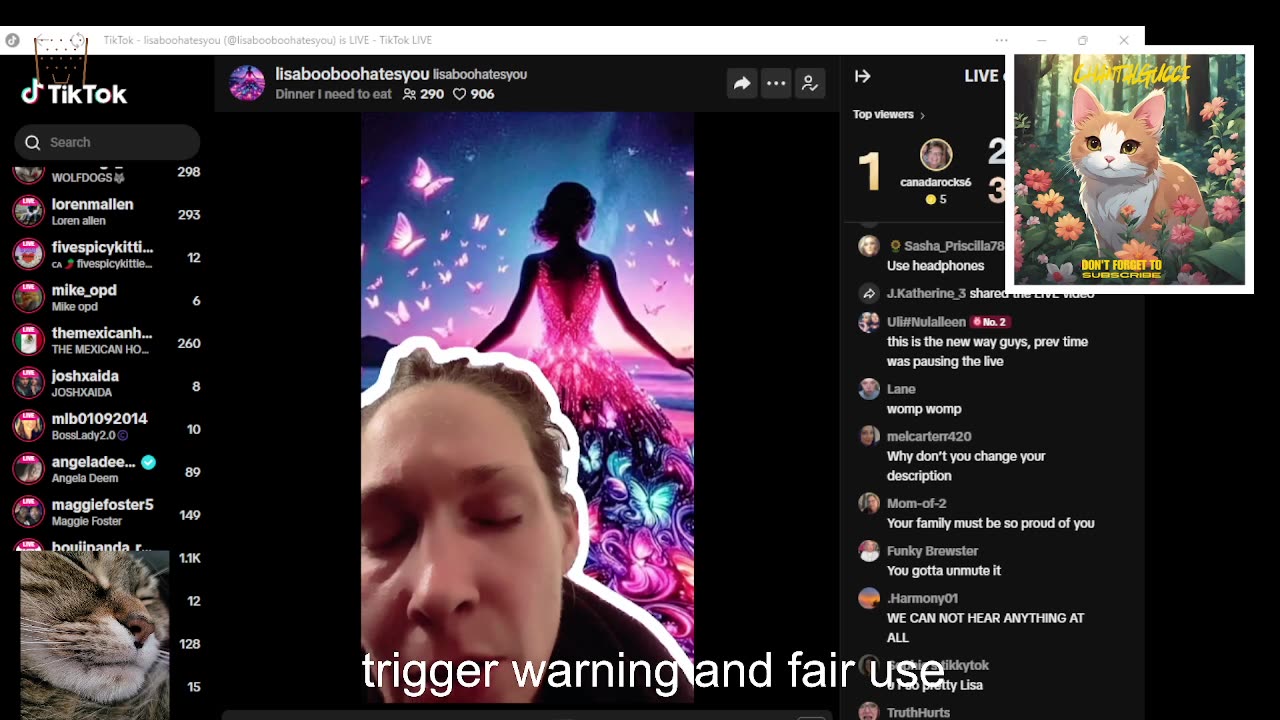Click Sasha_Priscilla78's avatar in chat
This screenshot has height=720, width=1280.
click(869, 246)
